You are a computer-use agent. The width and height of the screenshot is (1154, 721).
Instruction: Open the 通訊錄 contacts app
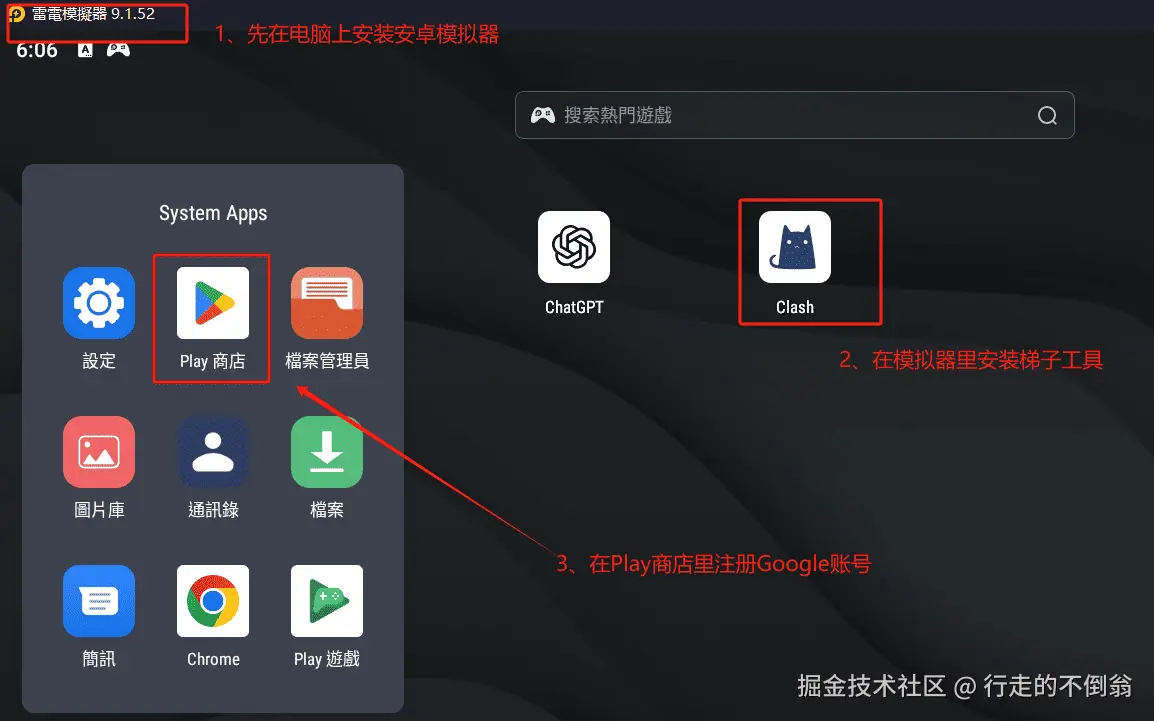(211, 452)
